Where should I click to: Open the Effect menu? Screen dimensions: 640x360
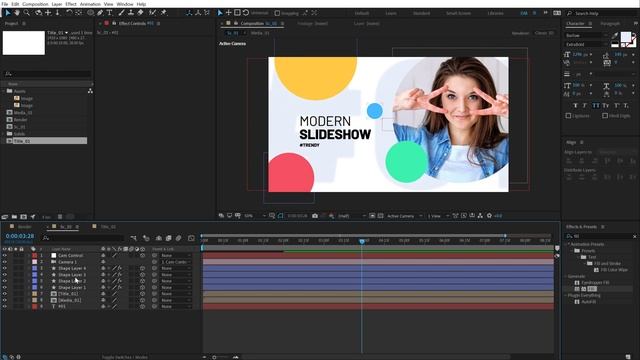click(71, 4)
